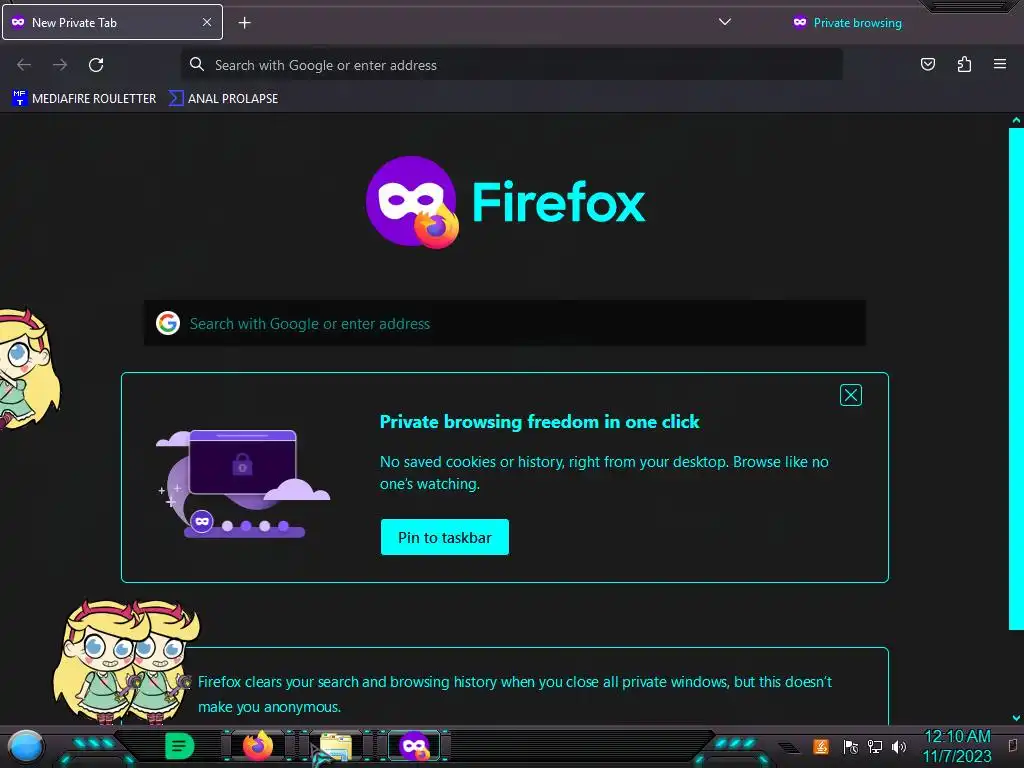Click scrollbar down arrow
Screen dimensions: 1024x768
1016,718
